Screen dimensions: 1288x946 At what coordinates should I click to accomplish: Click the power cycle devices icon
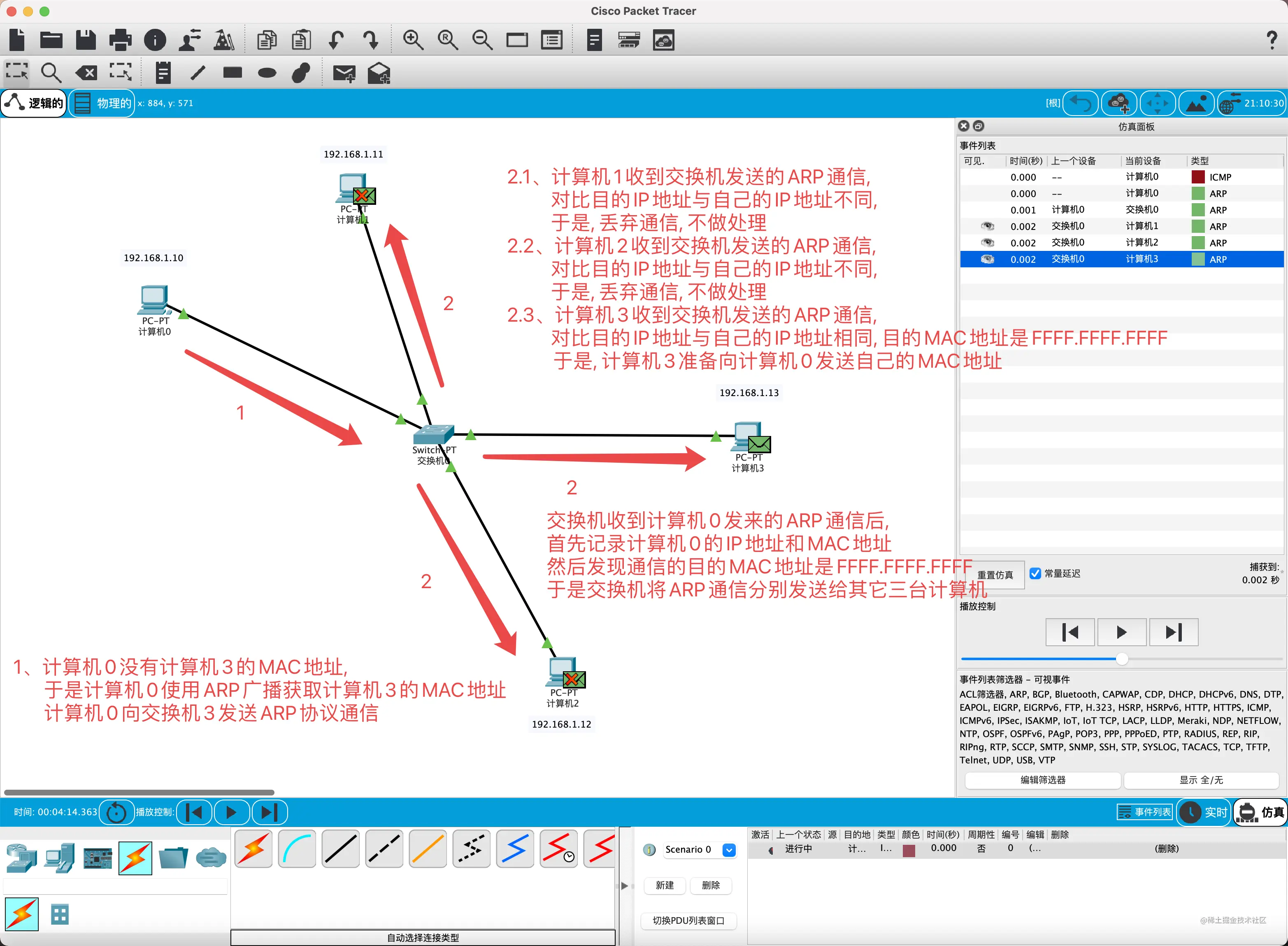pyautogui.click(x=116, y=812)
